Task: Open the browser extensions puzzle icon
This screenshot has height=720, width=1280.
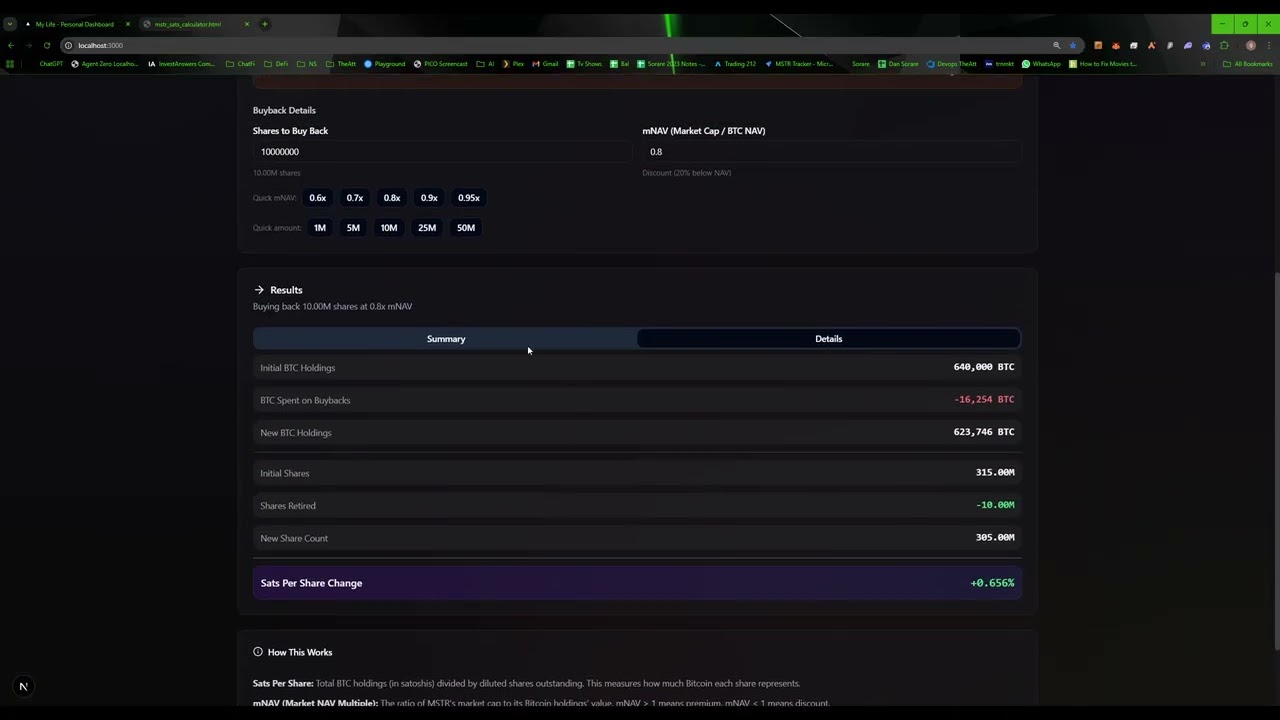Action: [x=1224, y=45]
